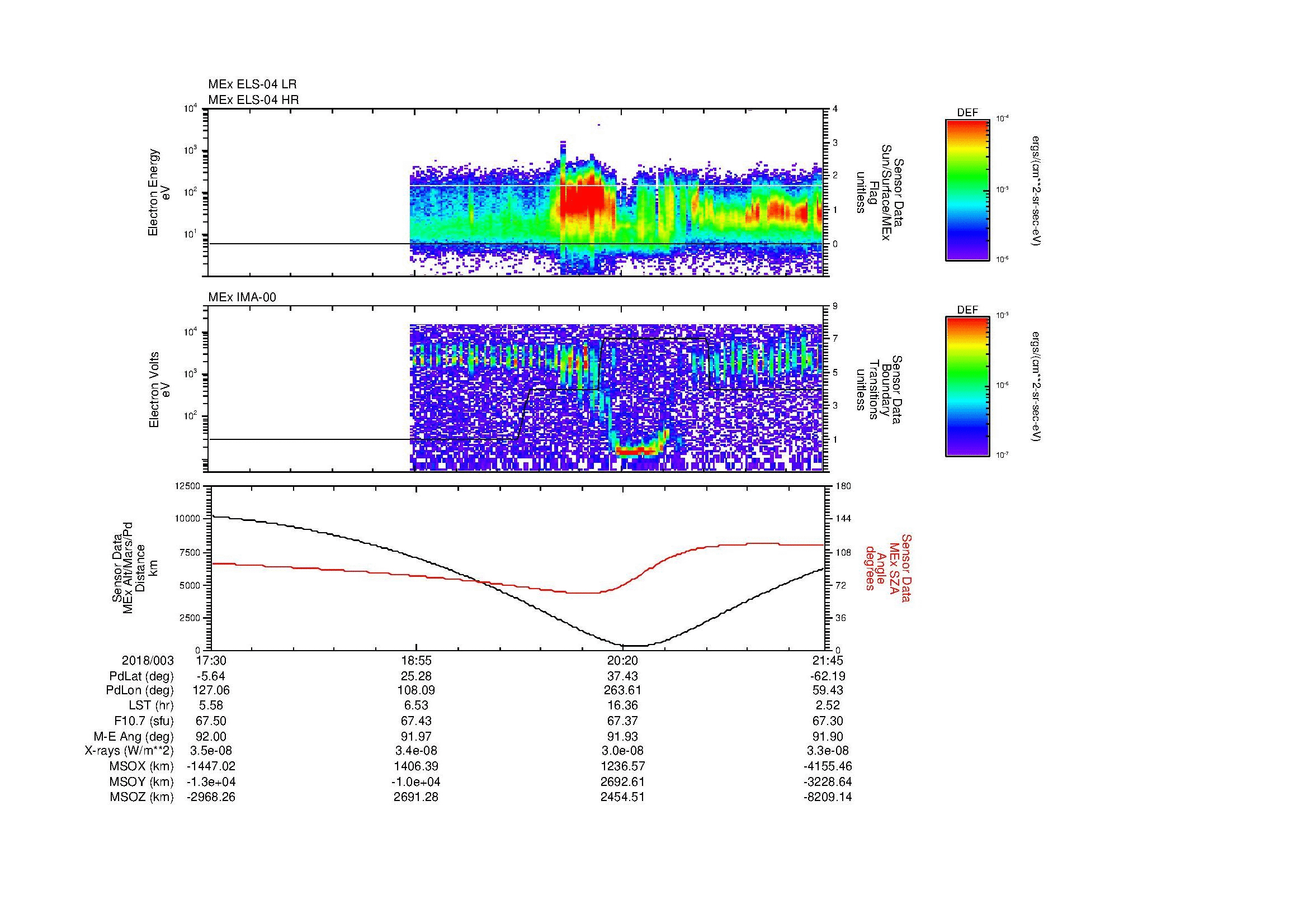Click the 20:20 time tick label
Viewport: 1308px width, 924px height.
pos(622,660)
